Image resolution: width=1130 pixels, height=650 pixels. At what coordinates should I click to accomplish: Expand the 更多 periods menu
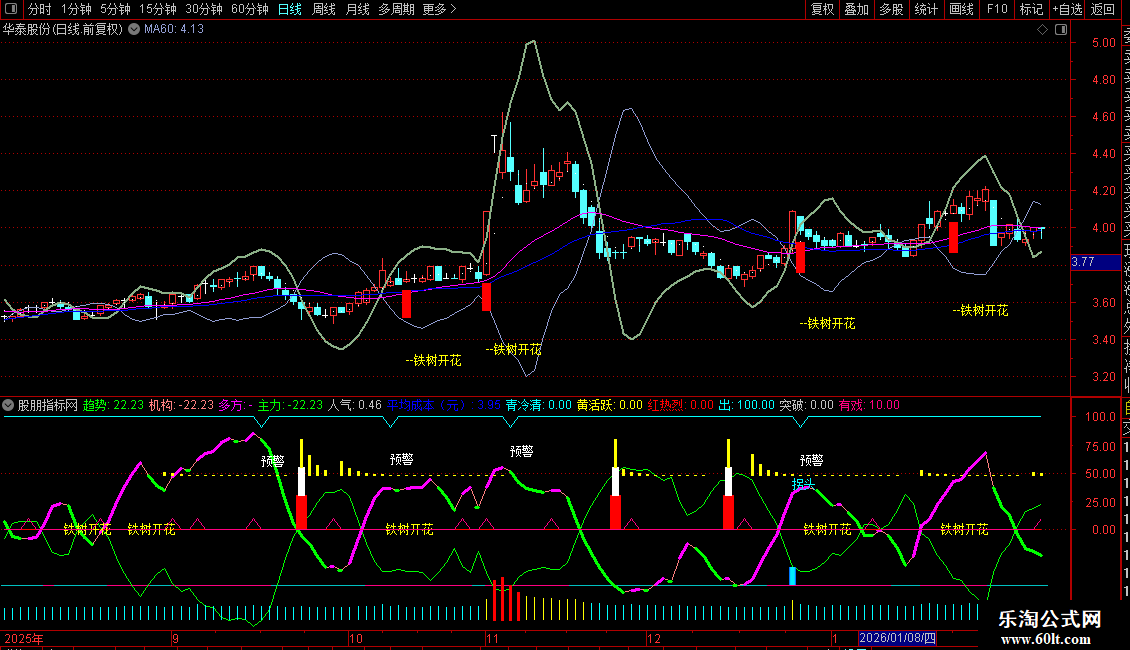pos(439,9)
